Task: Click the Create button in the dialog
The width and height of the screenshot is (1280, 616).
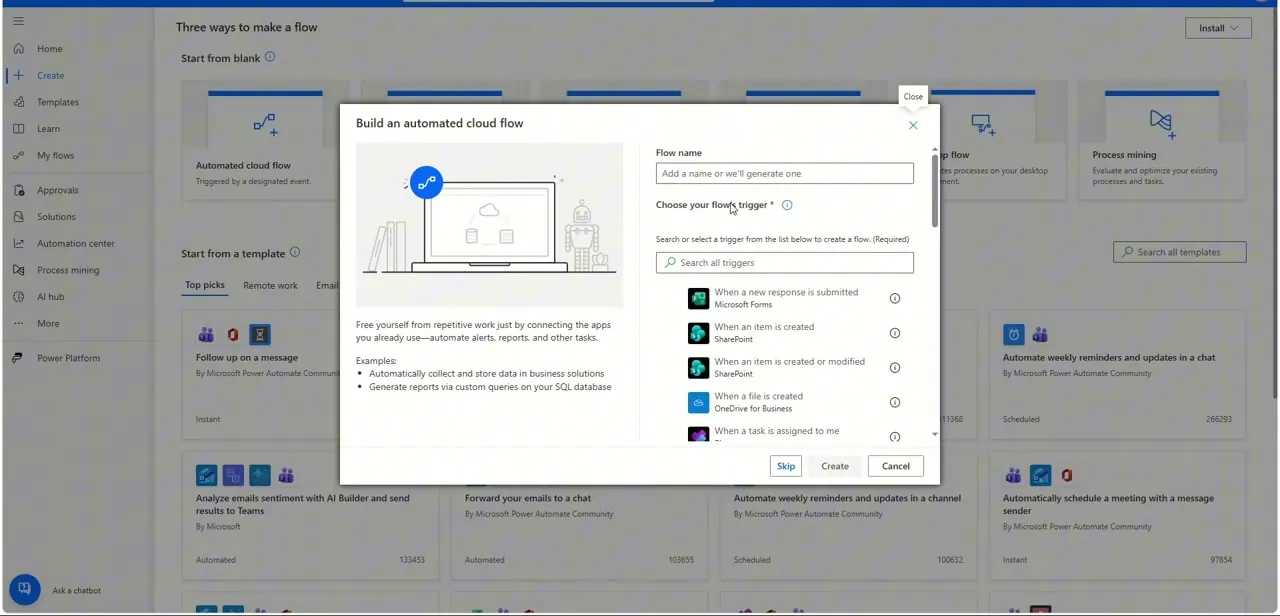Action: click(835, 466)
